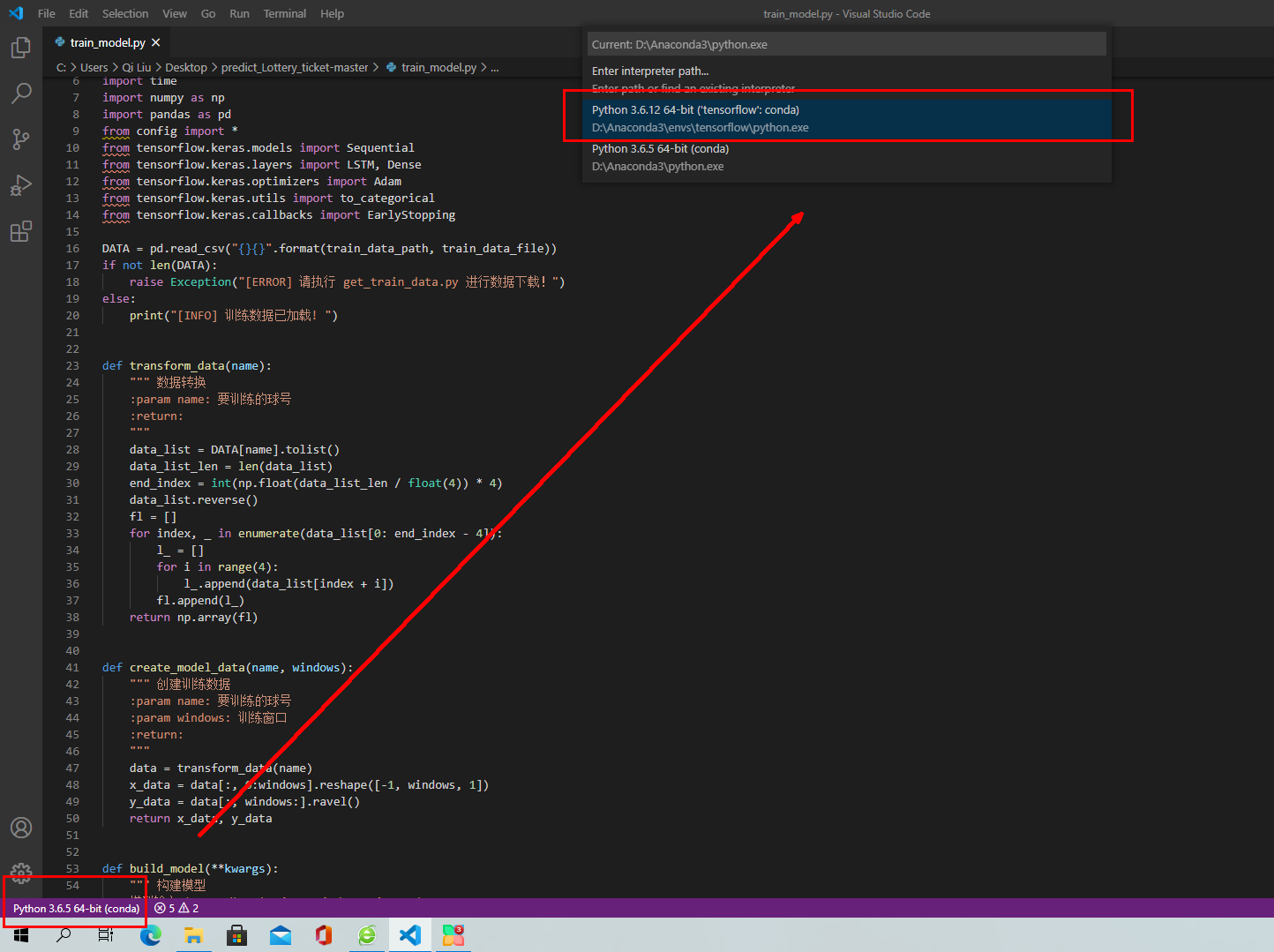Open the Run and Debug icon

[20, 185]
